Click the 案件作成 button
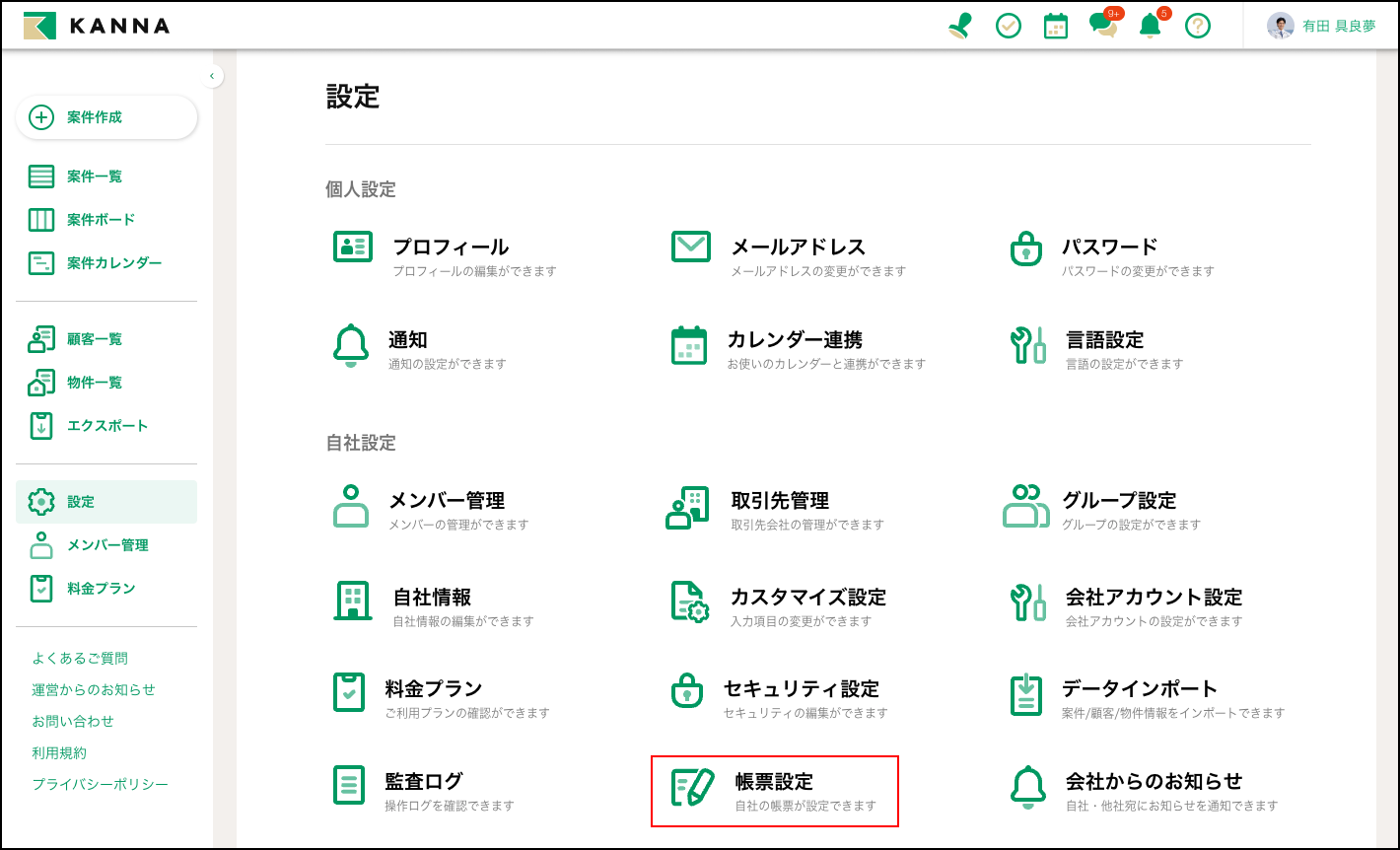This screenshot has height=850, width=1400. point(106,117)
